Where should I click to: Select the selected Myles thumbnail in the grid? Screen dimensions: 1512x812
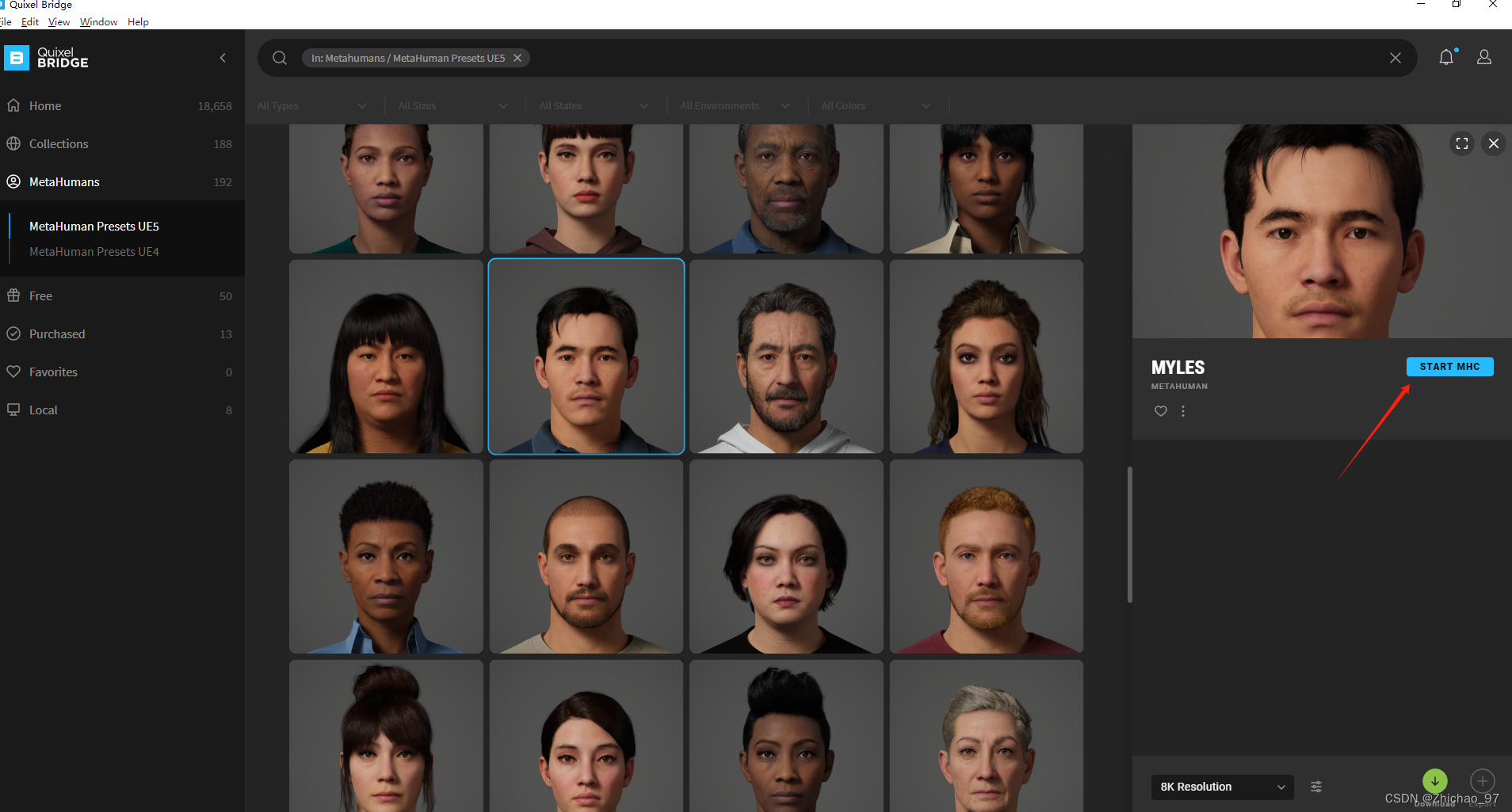click(586, 356)
